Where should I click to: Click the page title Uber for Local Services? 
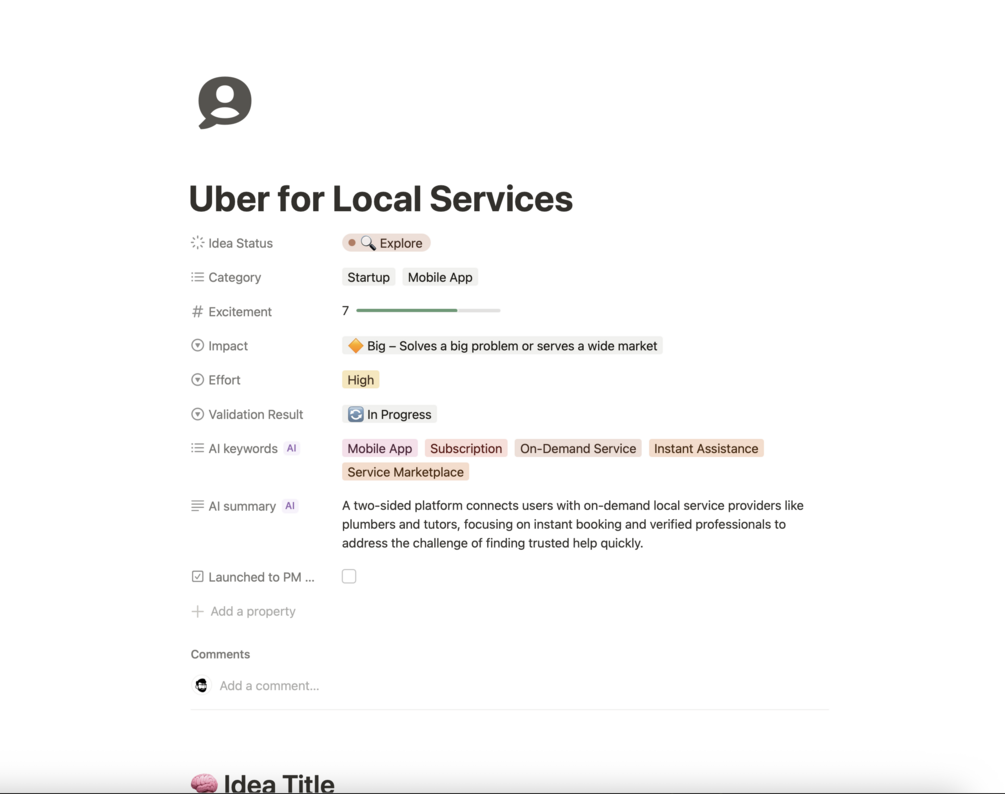[381, 199]
